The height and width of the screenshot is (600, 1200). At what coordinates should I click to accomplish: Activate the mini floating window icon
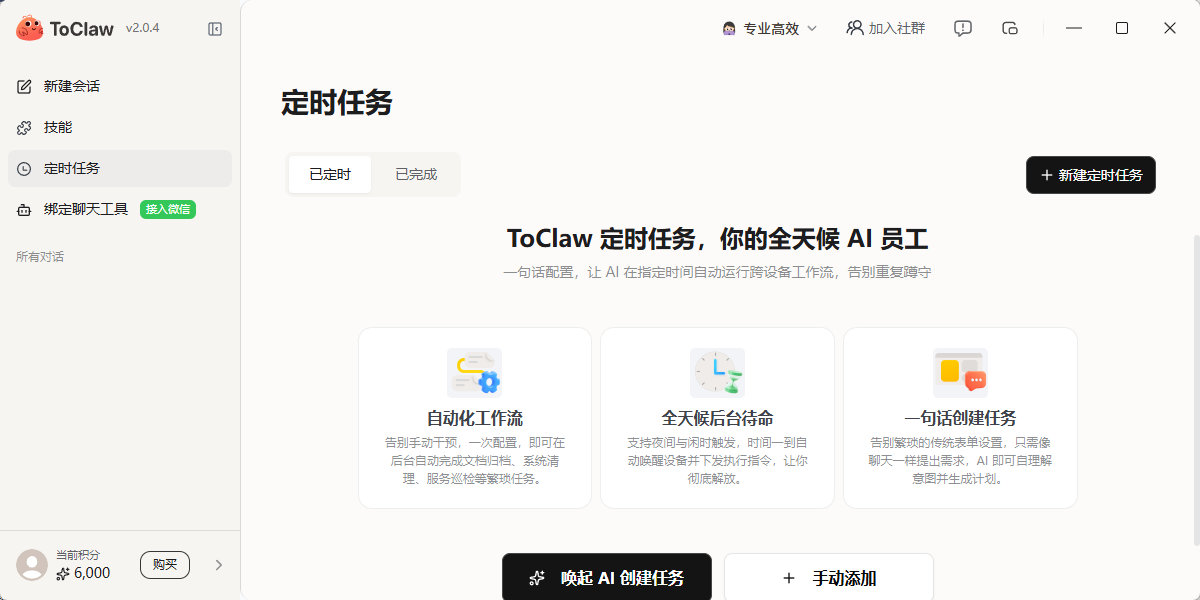1010,28
